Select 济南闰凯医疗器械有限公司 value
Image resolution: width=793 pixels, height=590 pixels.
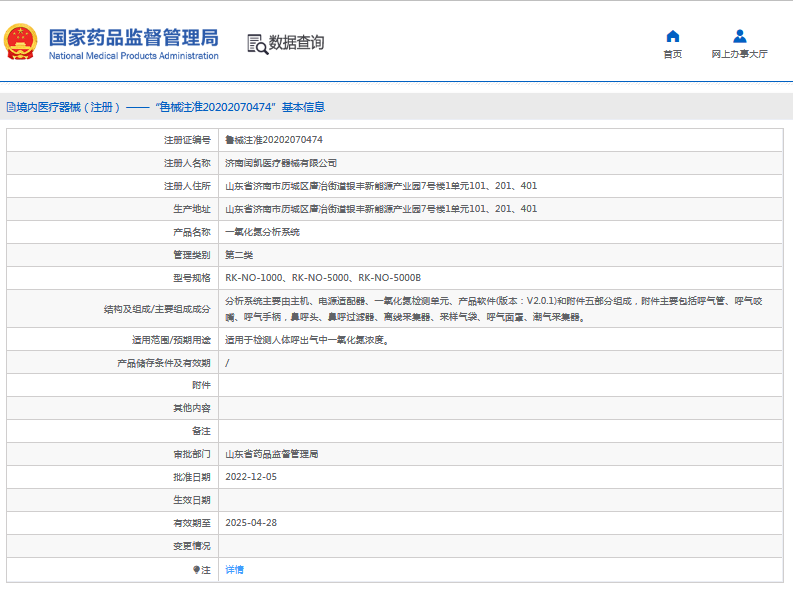pyautogui.click(x=281, y=163)
